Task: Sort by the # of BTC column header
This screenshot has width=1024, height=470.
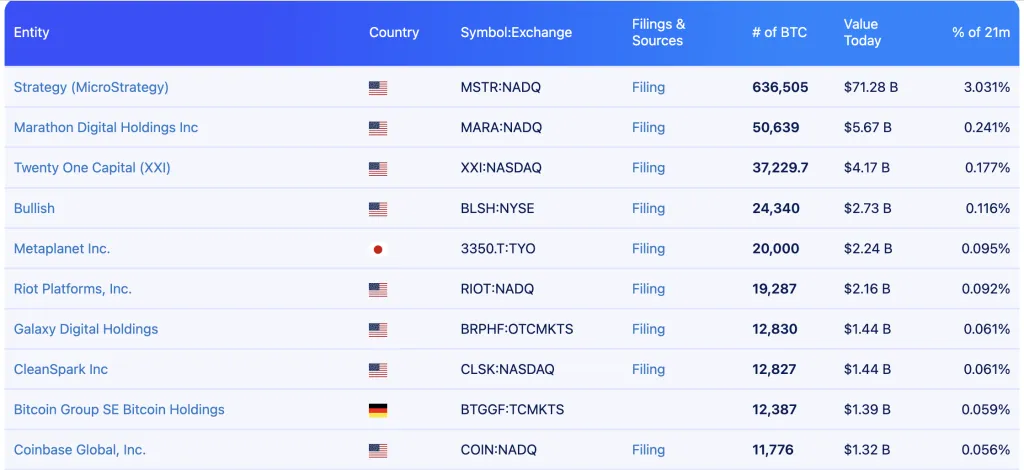Action: tap(777, 32)
